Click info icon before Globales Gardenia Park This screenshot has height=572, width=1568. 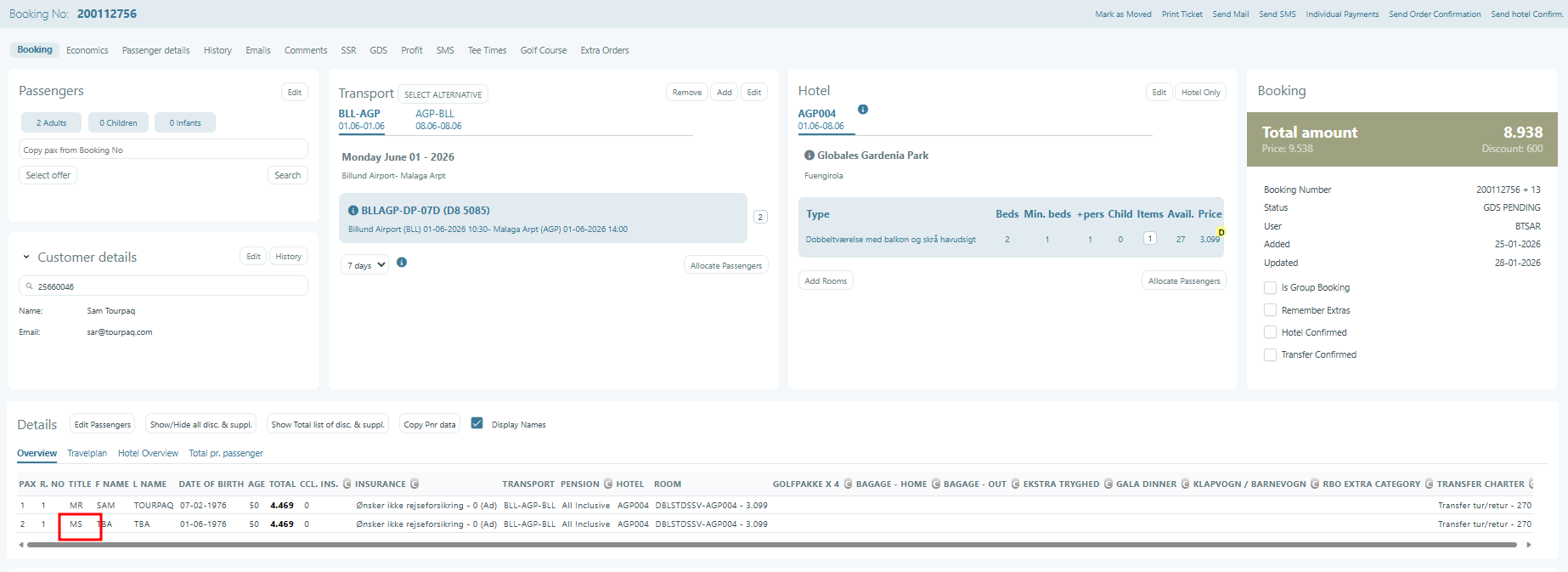coord(809,156)
